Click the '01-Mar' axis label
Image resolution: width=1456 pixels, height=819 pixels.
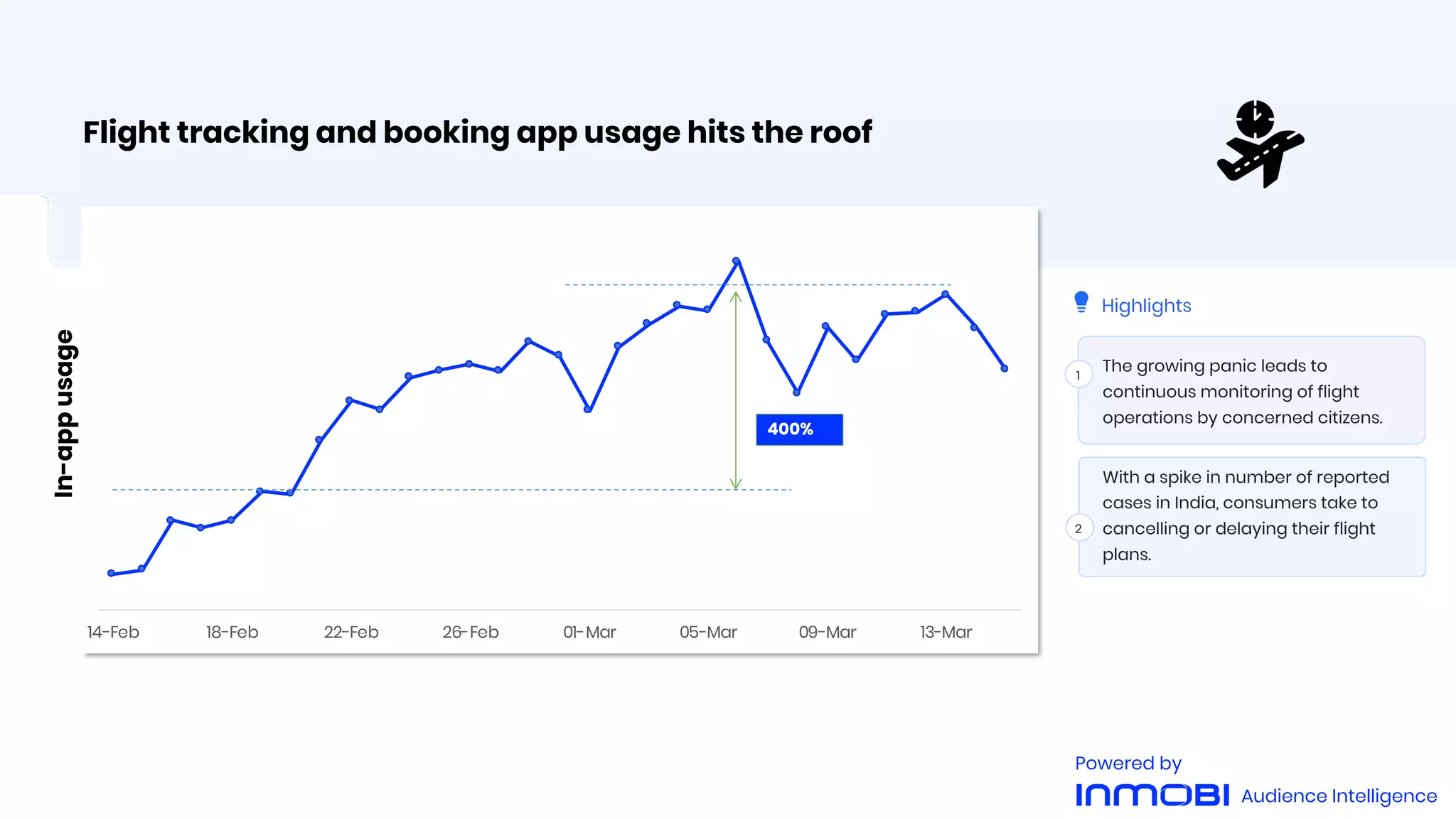(x=589, y=632)
